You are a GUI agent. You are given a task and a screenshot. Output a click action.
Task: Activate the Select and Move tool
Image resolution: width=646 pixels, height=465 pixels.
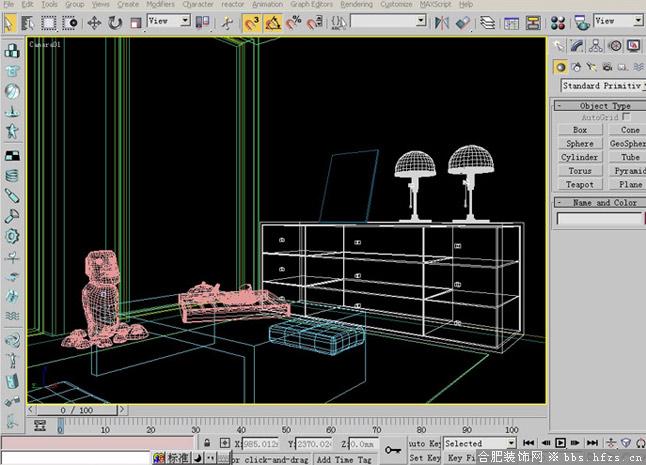[94, 23]
